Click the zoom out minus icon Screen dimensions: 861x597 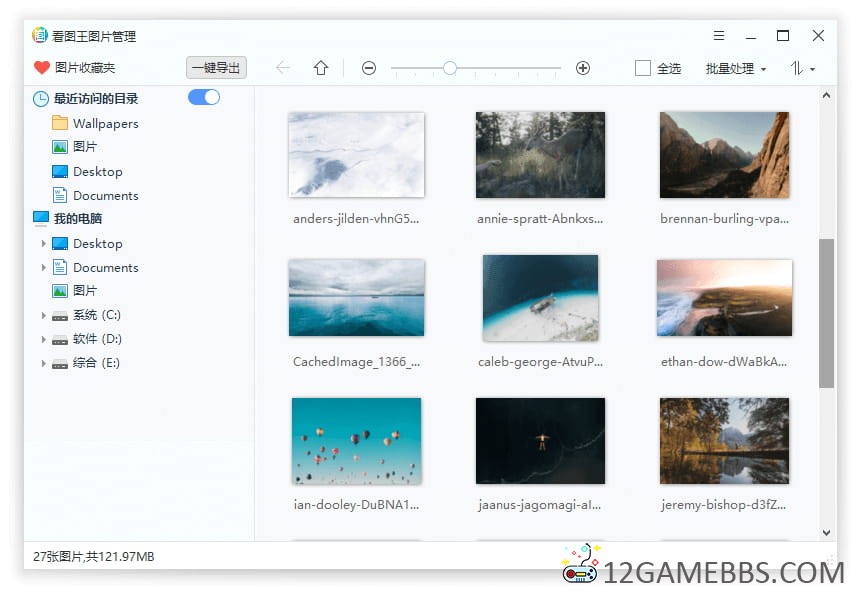(x=369, y=68)
